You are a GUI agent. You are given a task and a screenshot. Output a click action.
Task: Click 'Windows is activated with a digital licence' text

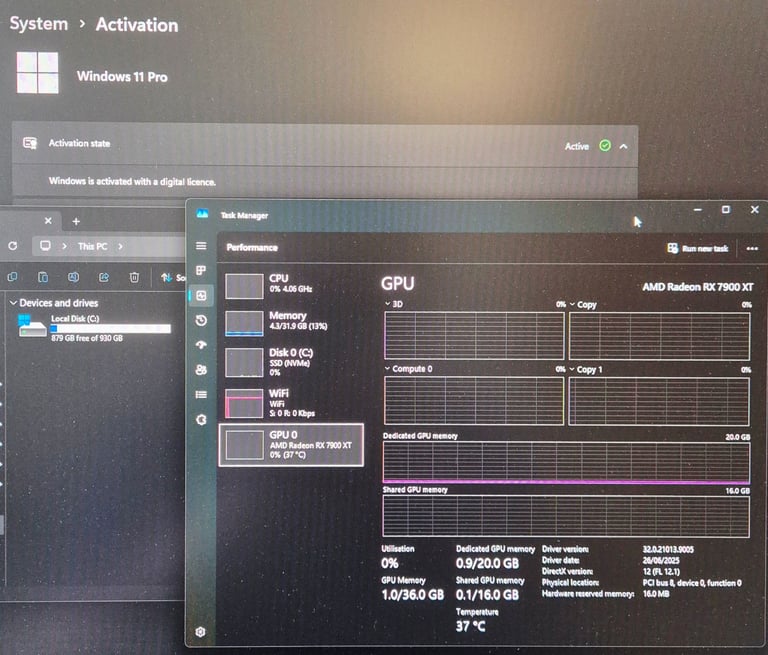point(132,181)
